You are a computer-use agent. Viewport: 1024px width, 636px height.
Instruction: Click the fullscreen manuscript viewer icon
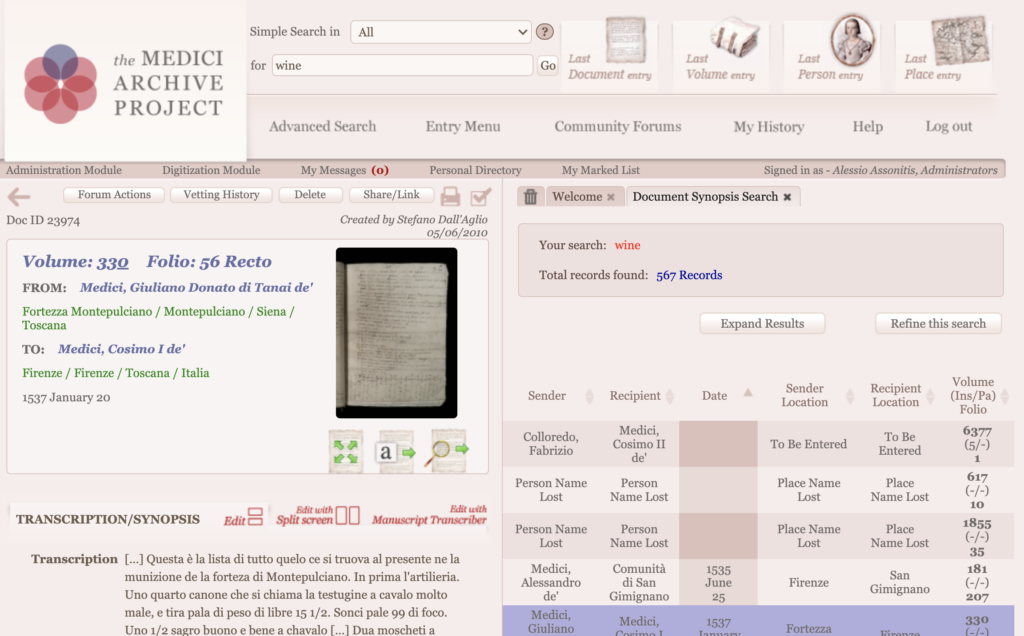(346, 451)
